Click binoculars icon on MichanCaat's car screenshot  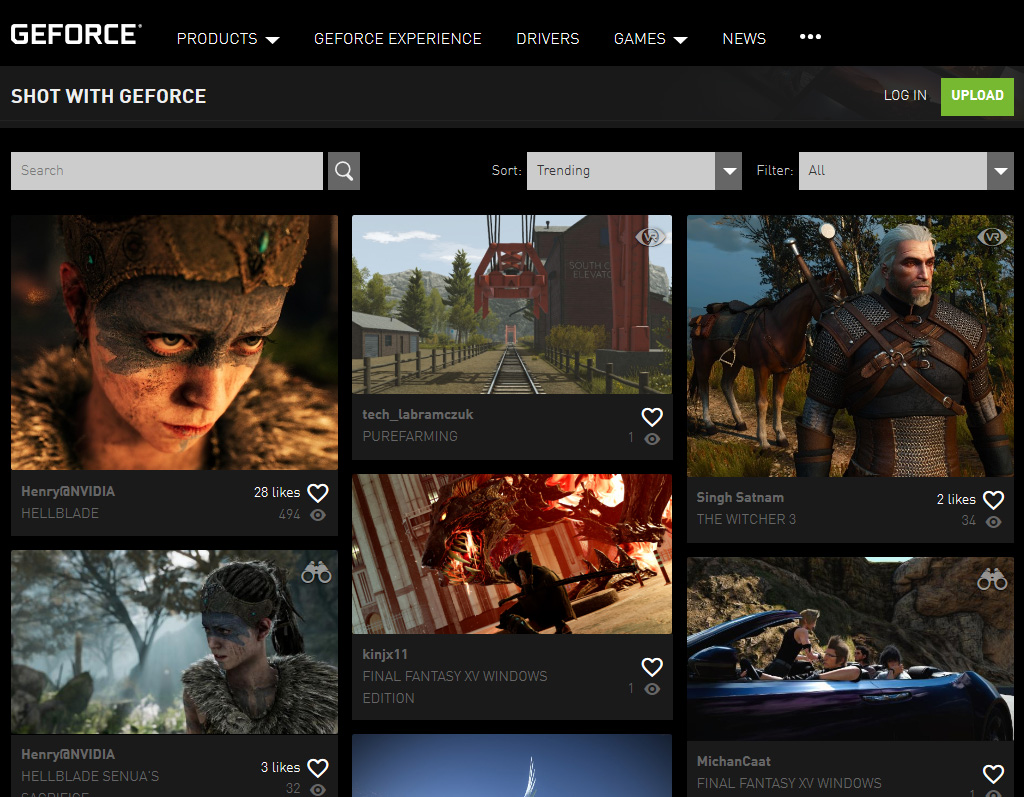pyautogui.click(x=992, y=579)
